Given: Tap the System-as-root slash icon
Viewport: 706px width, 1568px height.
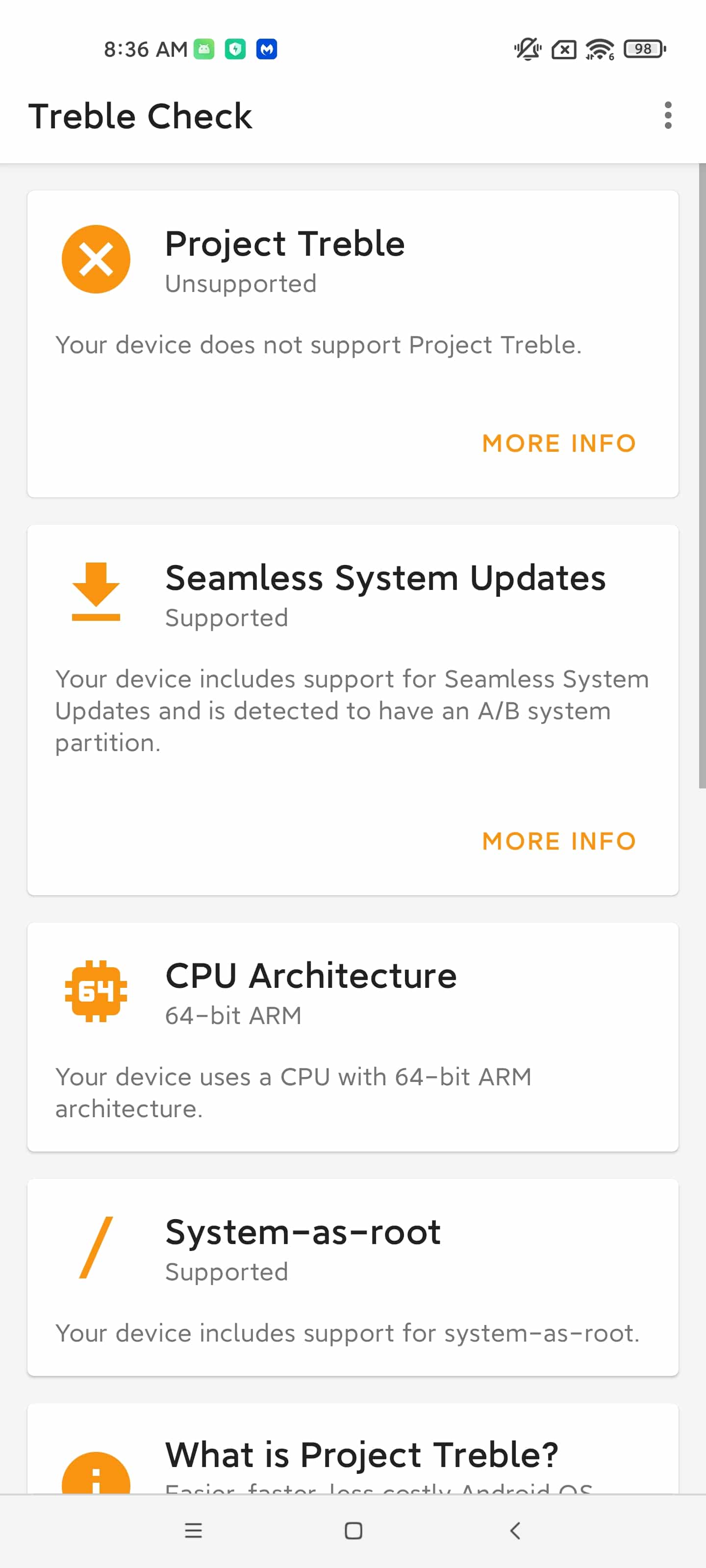Looking at the screenshot, I should [96, 1247].
